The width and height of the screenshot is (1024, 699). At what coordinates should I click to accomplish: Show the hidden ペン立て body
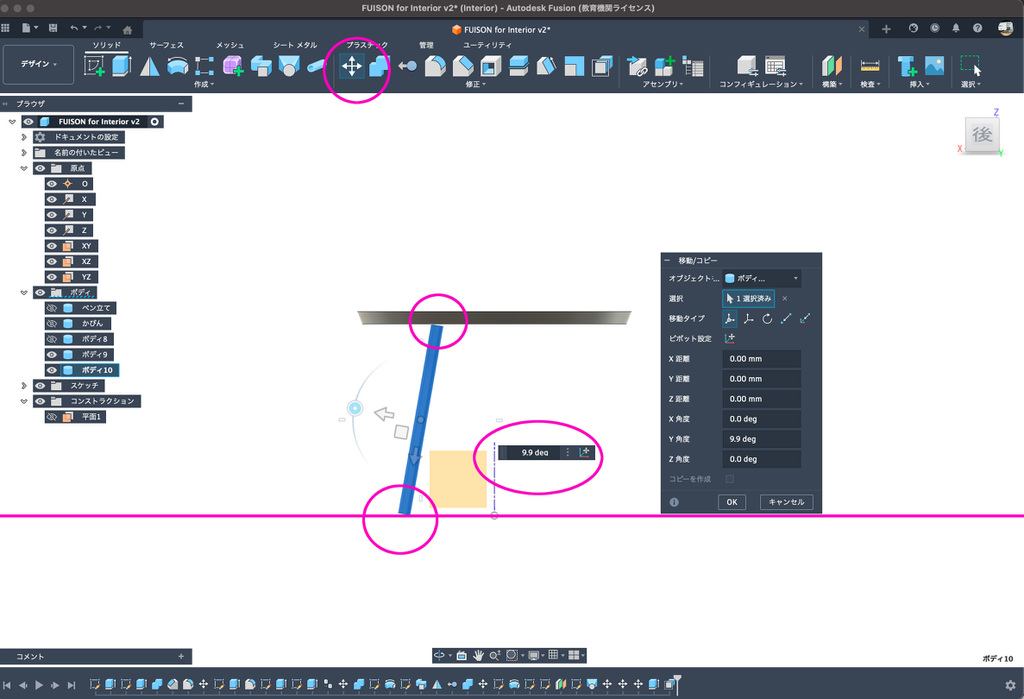51,308
